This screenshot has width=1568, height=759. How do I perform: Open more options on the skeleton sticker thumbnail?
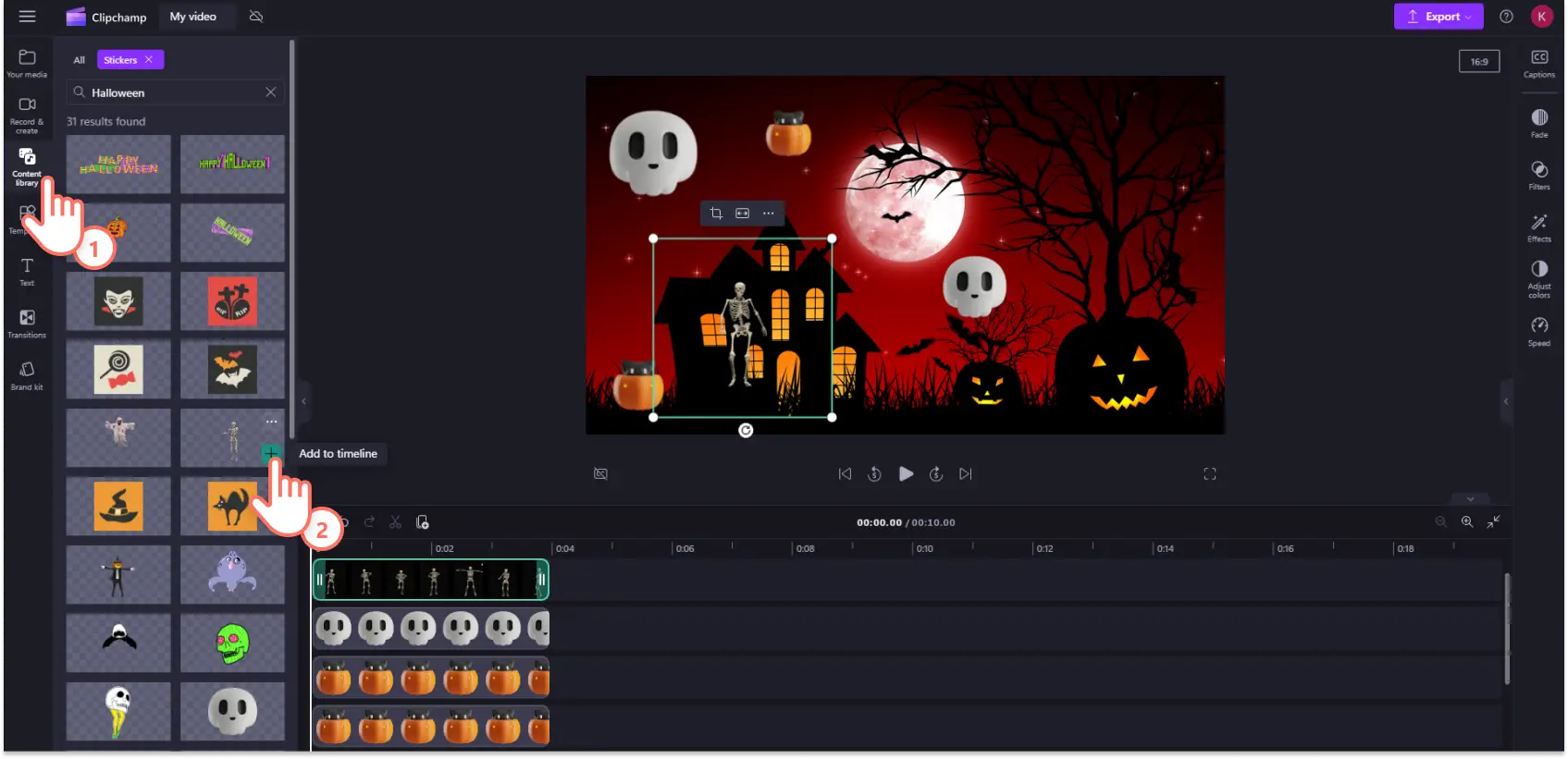[271, 422]
